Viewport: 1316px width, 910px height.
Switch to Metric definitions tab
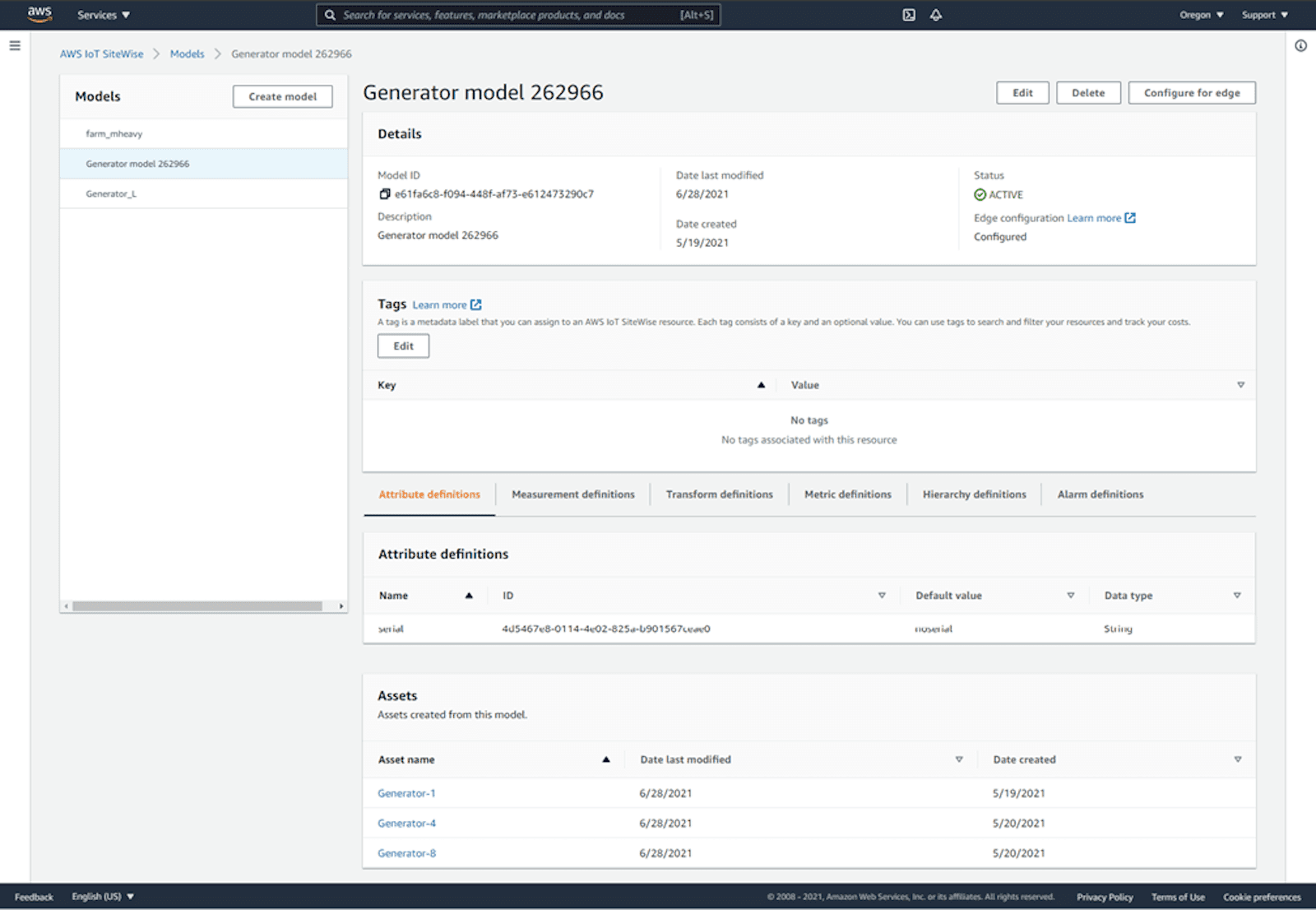(848, 494)
